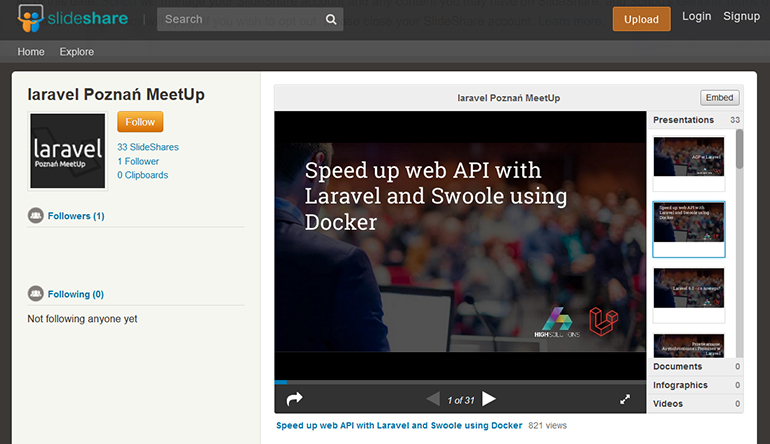Click the main slide image in the player
Viewport: 770px width, 444px height.
click(460, 247)
